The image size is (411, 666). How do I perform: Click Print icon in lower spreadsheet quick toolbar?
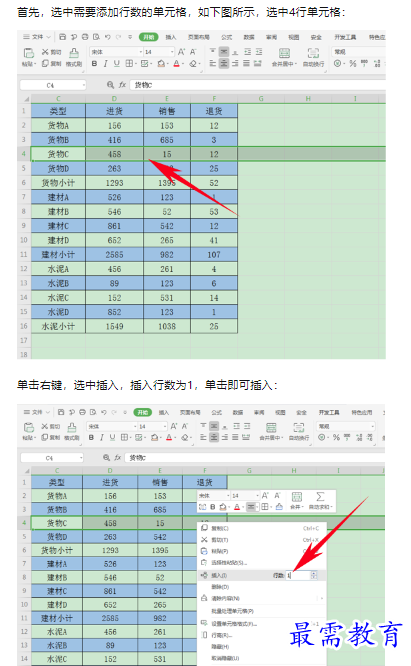[x=82, y=412]
